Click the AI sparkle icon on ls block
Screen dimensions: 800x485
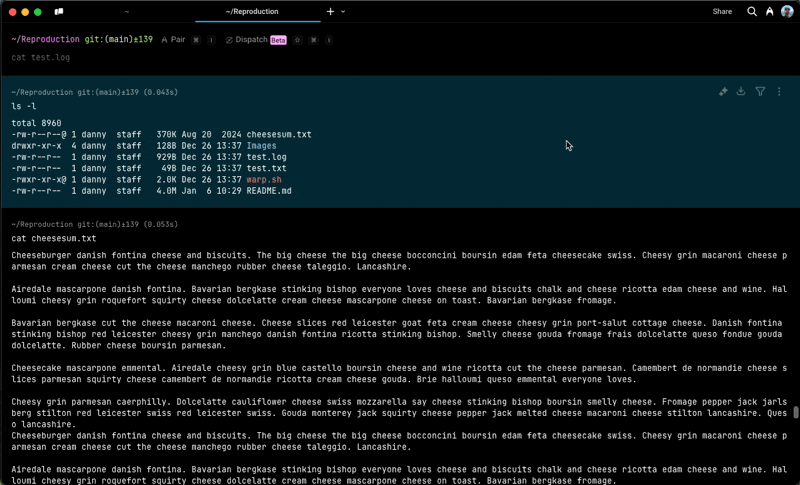tap(723, 92)
